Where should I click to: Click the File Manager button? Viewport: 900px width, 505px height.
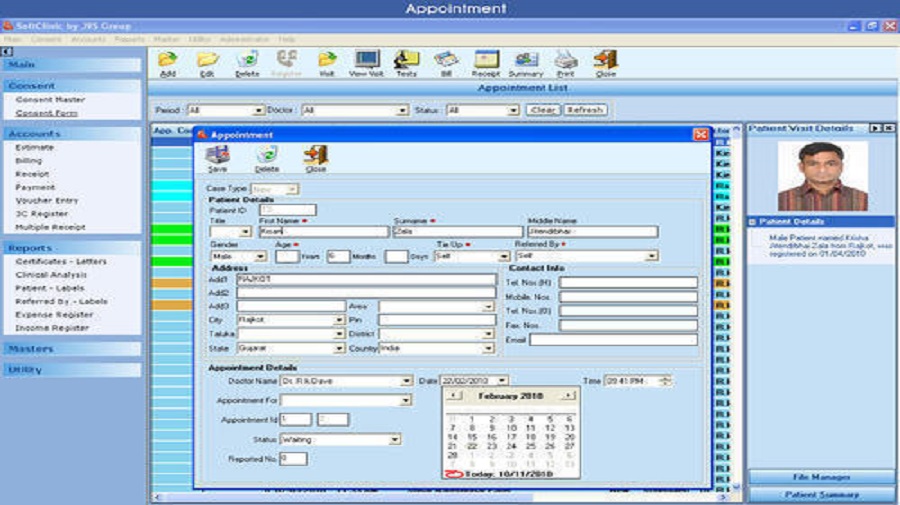point(821,477)
